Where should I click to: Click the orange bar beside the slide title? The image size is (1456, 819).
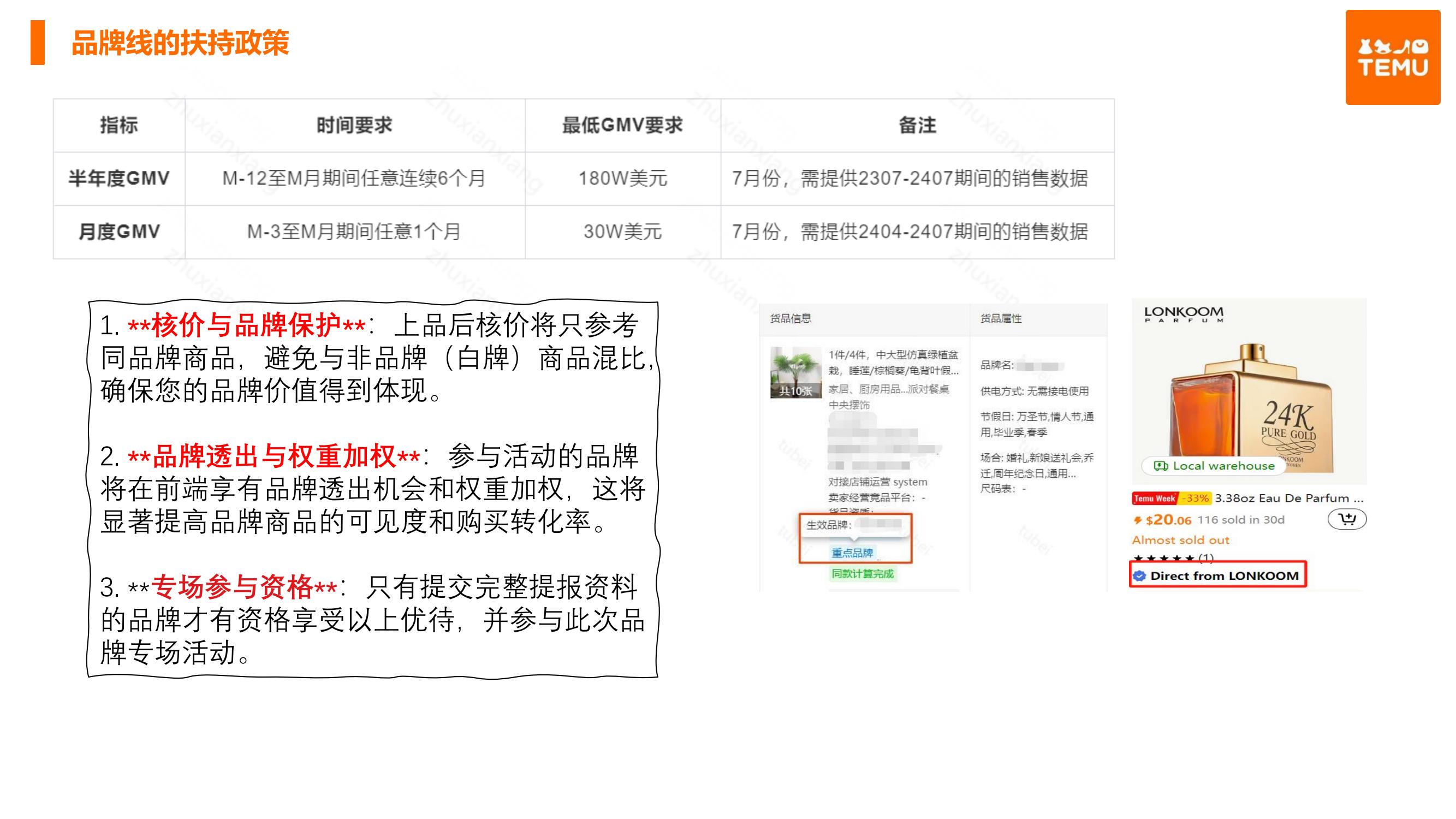[37, 43]
